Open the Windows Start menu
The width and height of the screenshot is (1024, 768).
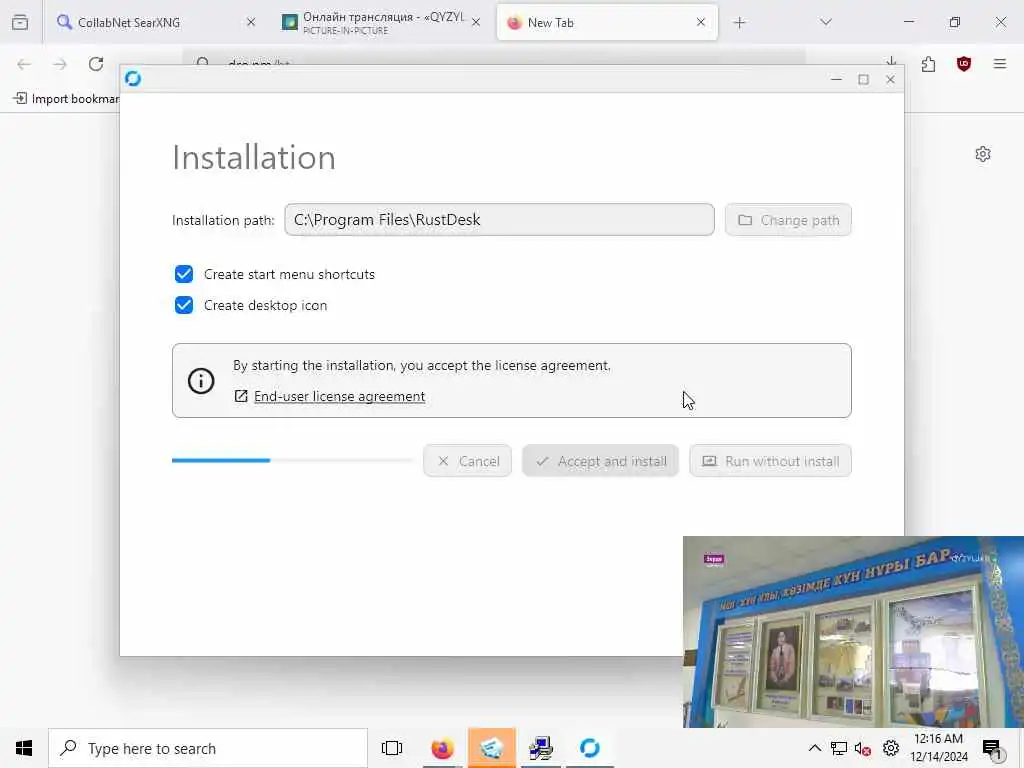coord(24,748)
